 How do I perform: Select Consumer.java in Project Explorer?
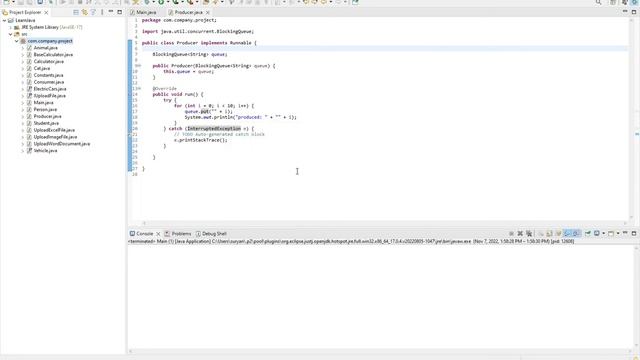pyautogui.click(x=49, y=82)
